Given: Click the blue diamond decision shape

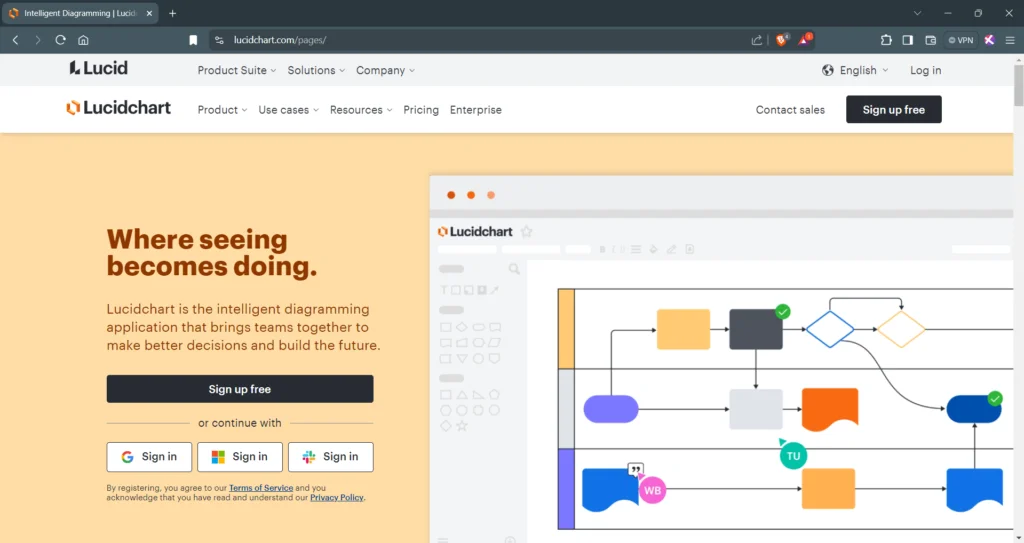Looking at the screenshot, I should 830,329.
